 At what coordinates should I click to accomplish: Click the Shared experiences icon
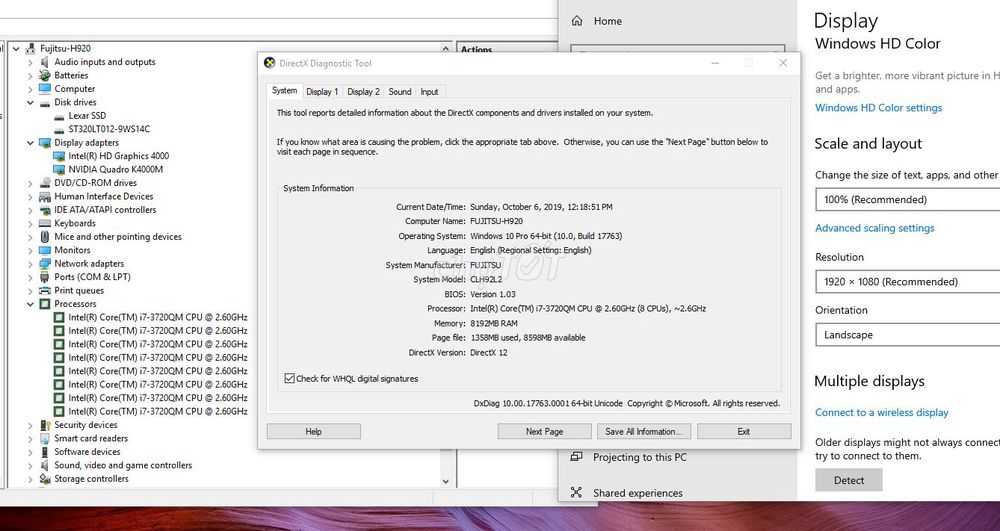tap(577, 492)
